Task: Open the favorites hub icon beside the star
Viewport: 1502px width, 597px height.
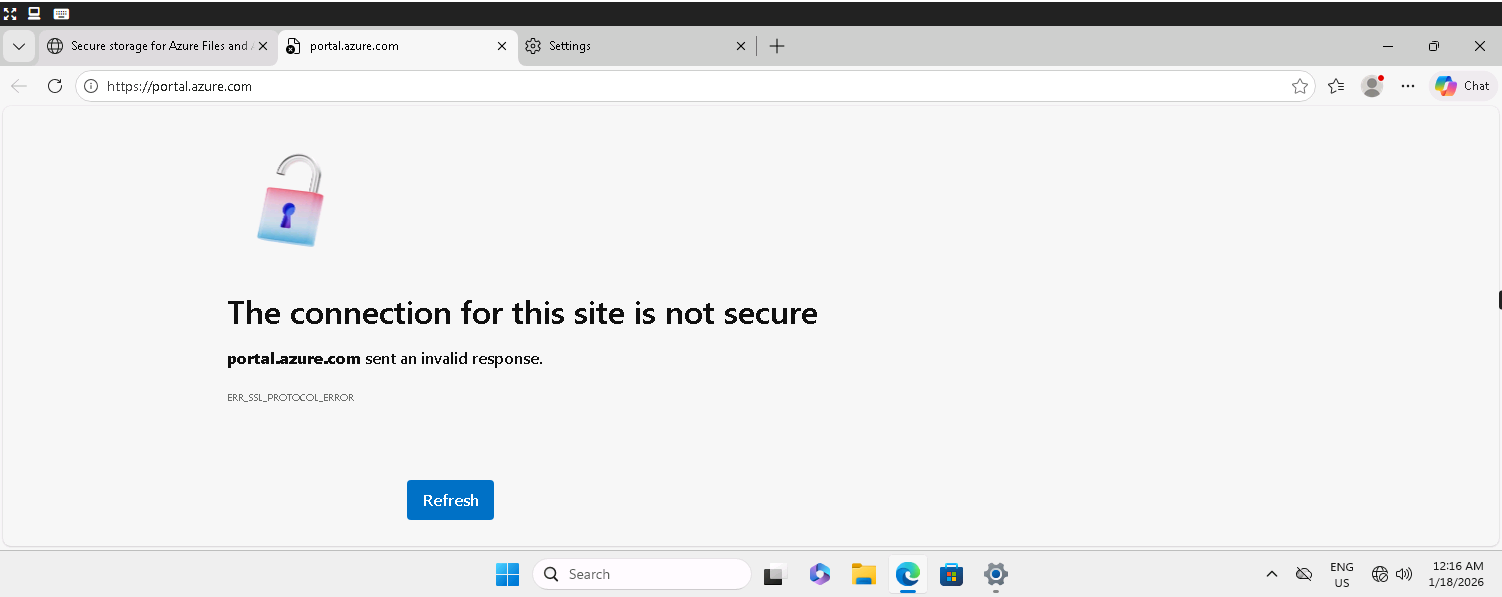Action: pyautogui.click(x=1336, y=86)
